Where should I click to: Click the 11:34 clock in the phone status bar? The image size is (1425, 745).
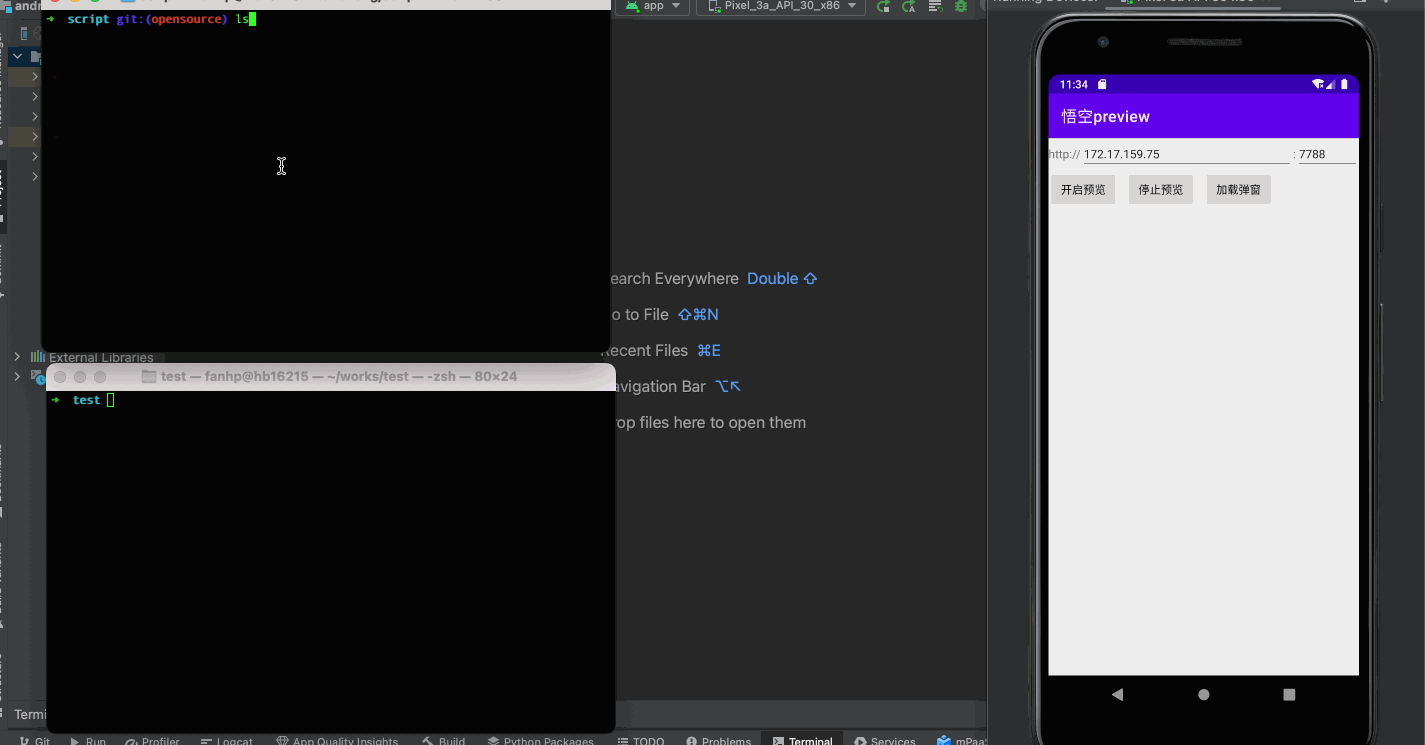[x=1073, y=84]
